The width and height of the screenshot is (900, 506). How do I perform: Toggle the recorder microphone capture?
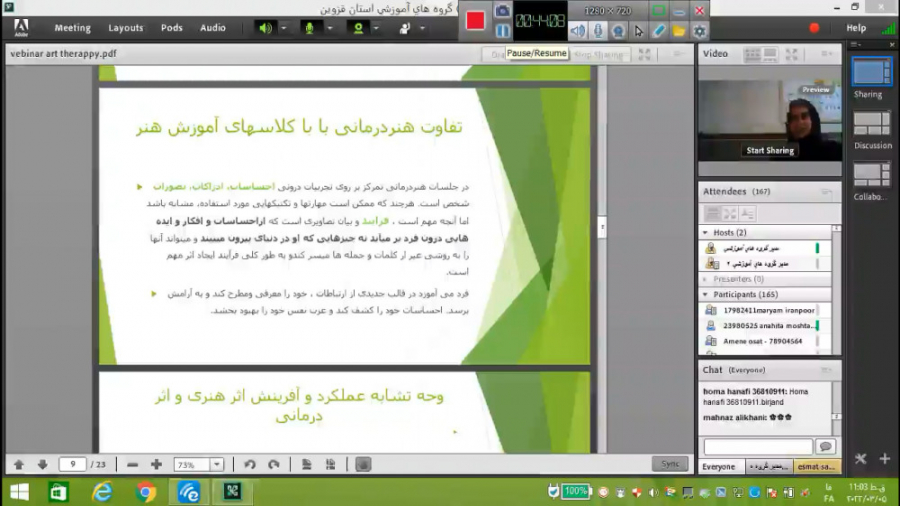pyautogui.click(x=598, y=31)
